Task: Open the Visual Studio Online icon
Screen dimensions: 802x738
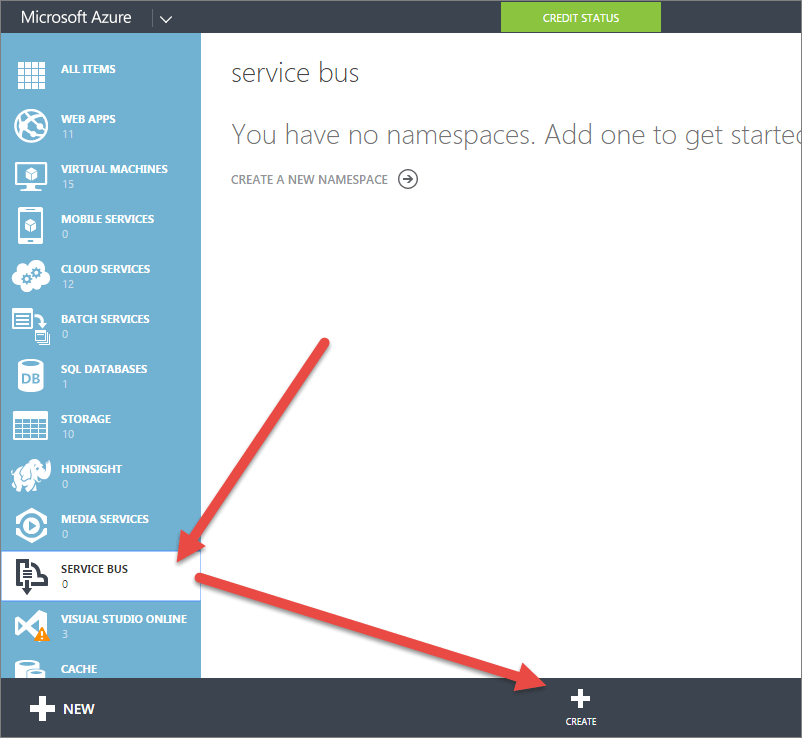Action: [32, 625]
